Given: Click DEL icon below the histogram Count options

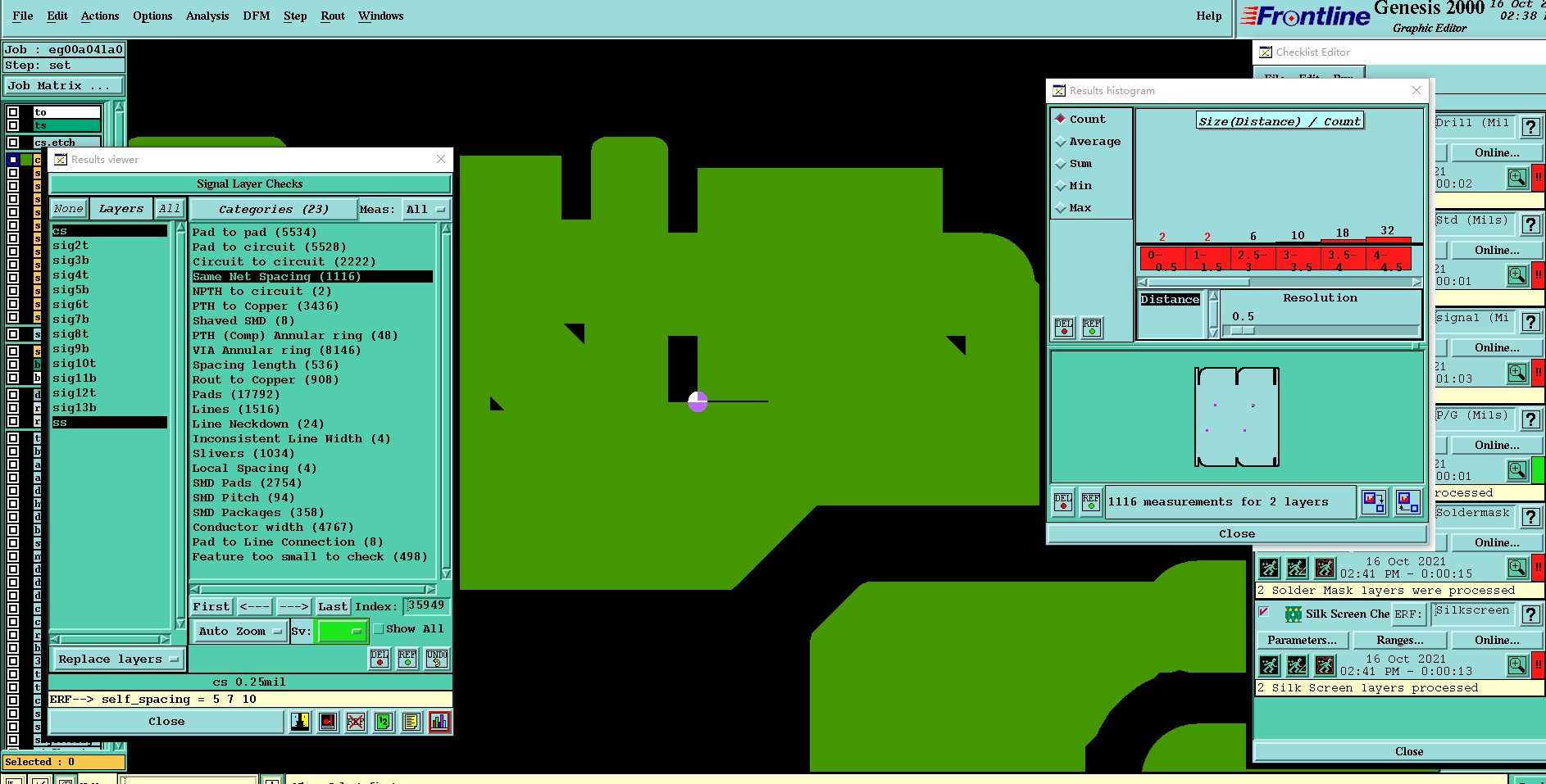Looking at the screenshot, I should coord(1064,328).
